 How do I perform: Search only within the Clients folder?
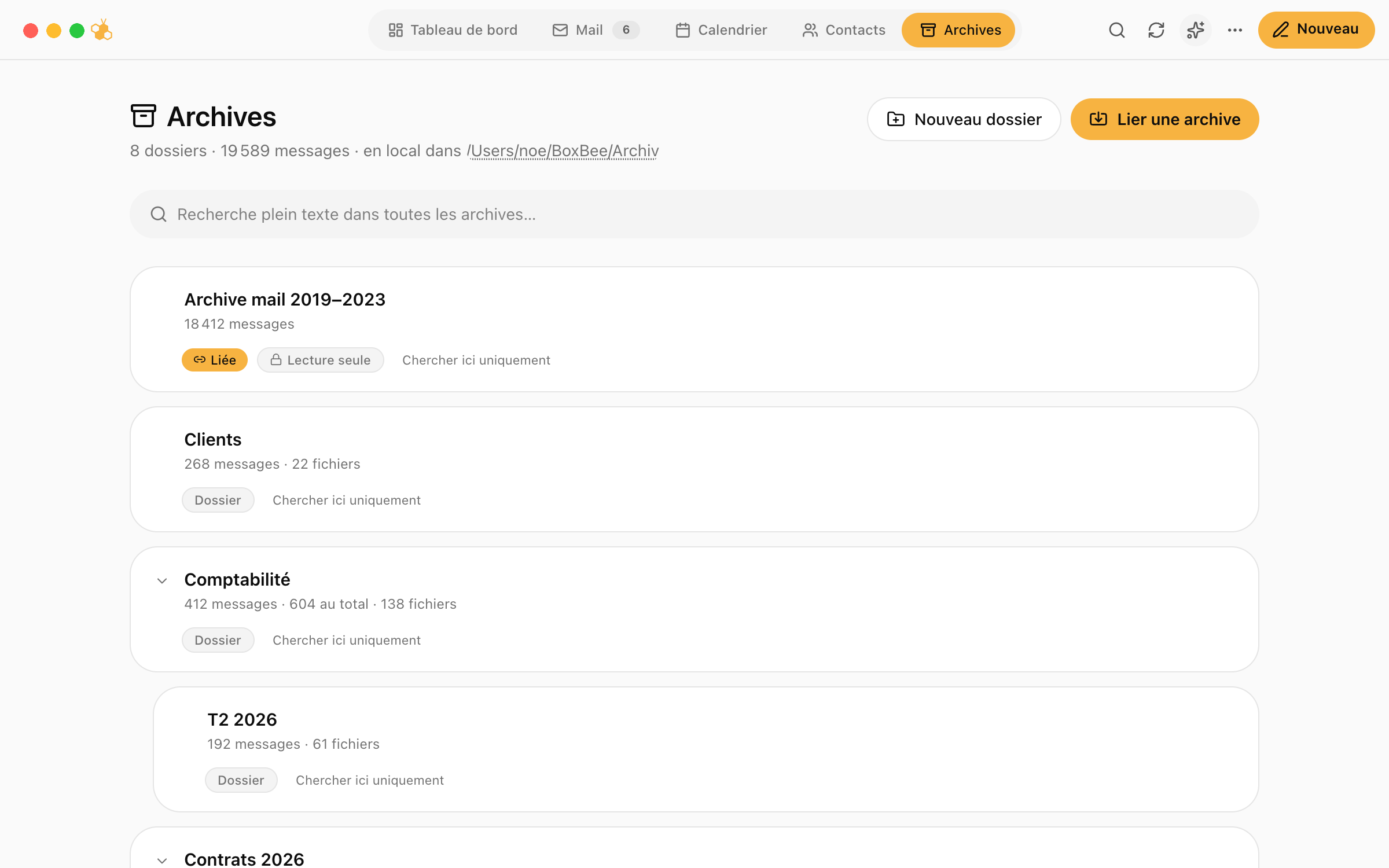[x=347, y=500]
